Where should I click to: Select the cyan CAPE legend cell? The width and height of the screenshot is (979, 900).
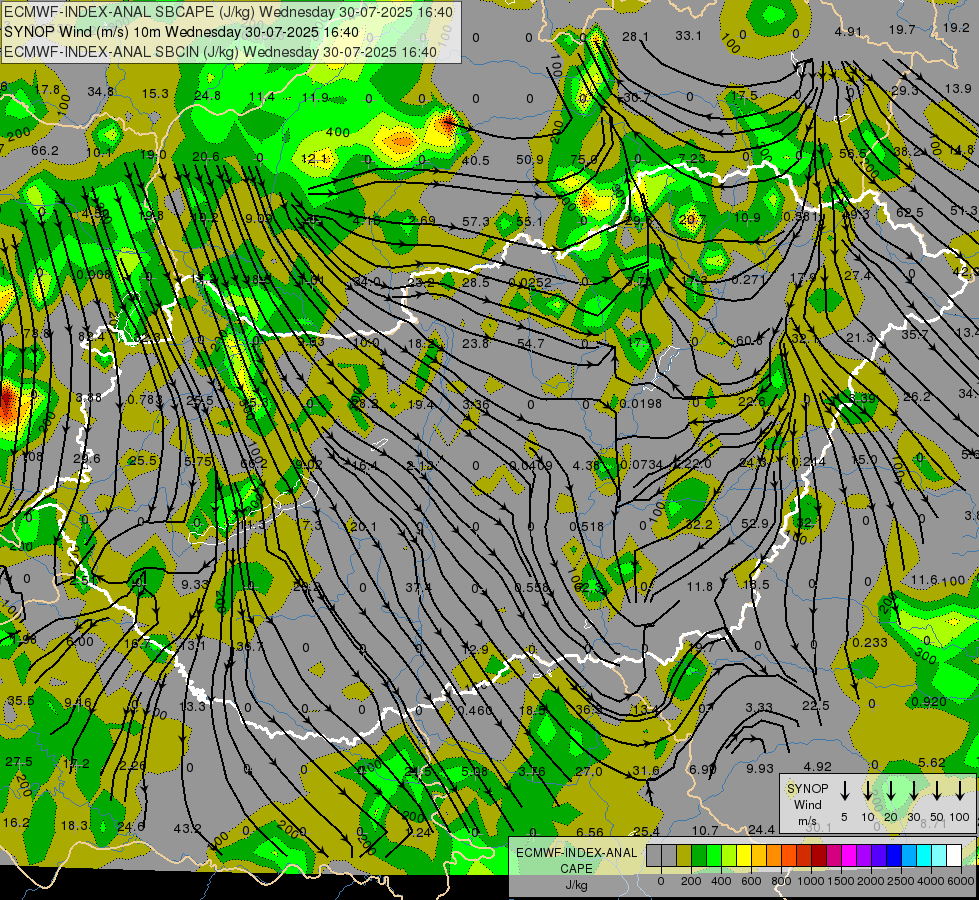[x=924, y=856]
